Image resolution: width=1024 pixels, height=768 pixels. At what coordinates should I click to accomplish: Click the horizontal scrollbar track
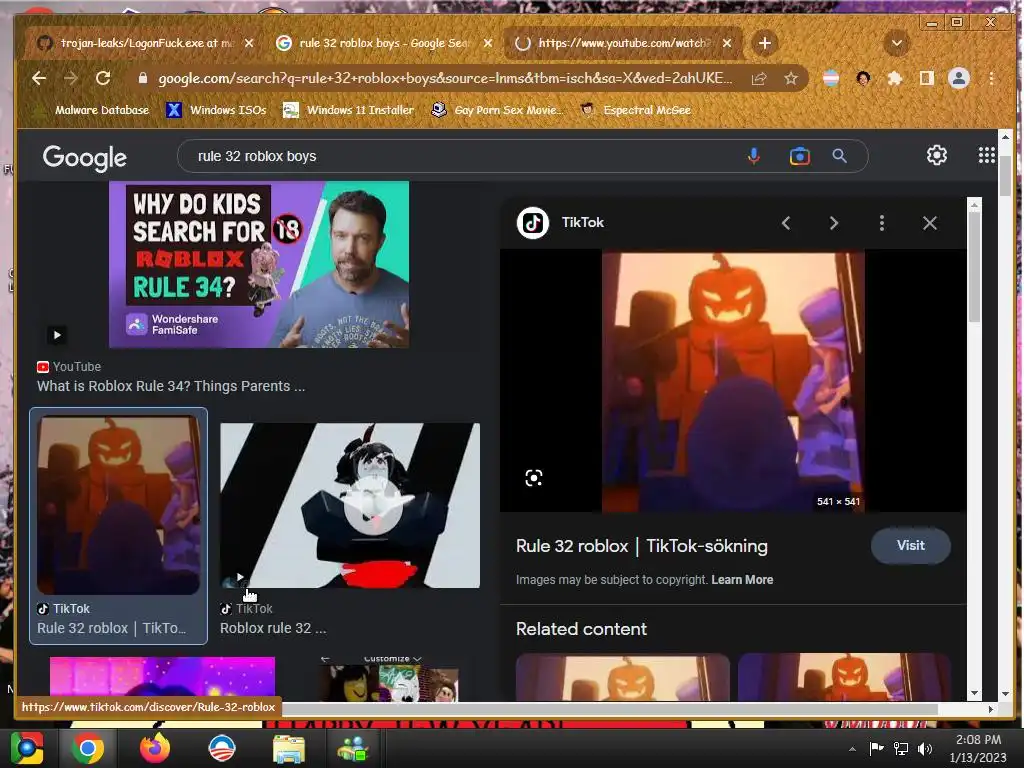pyautogui.click(x=610, y=709)
